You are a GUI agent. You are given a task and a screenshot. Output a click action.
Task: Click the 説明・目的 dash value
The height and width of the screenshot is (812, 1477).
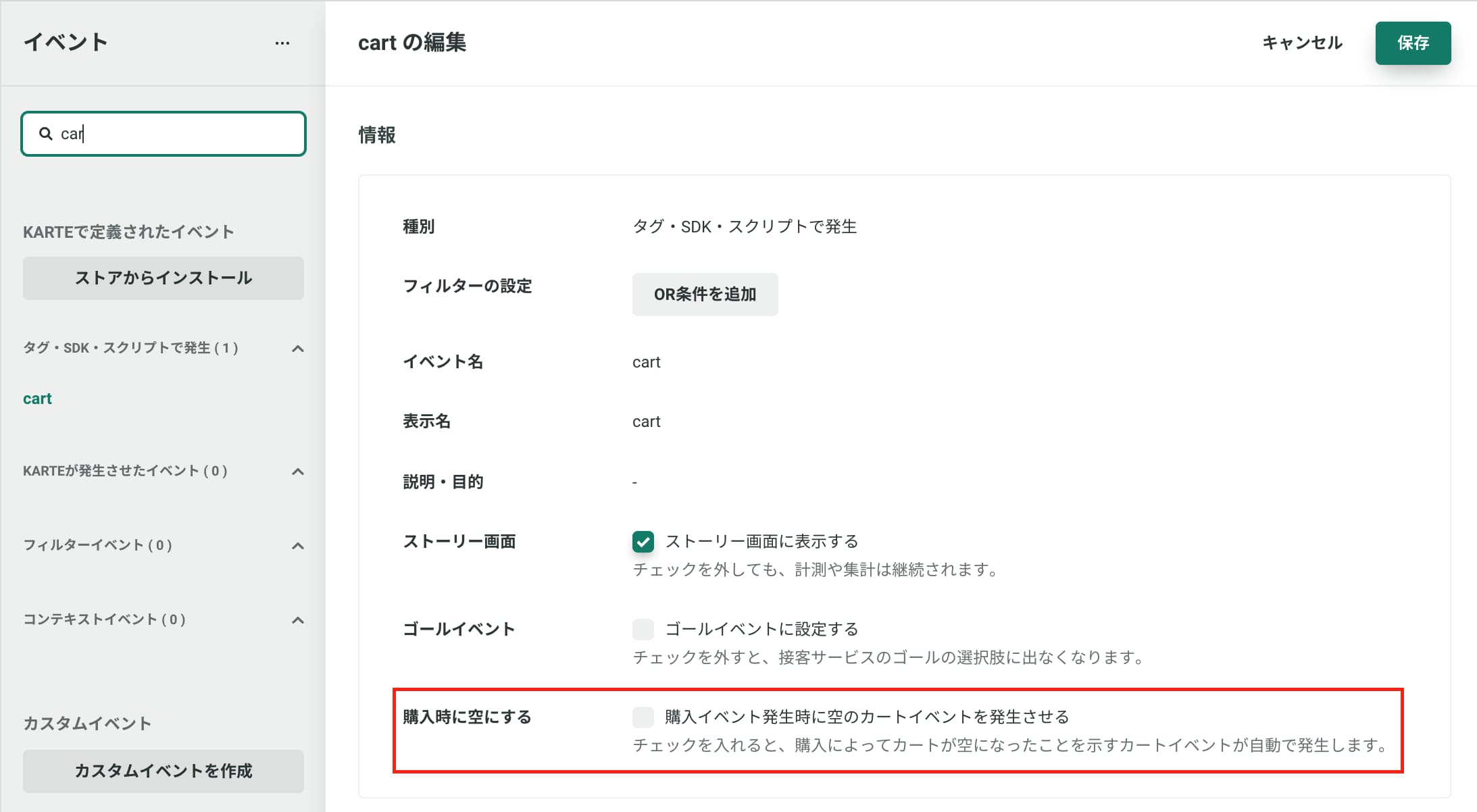634,482
